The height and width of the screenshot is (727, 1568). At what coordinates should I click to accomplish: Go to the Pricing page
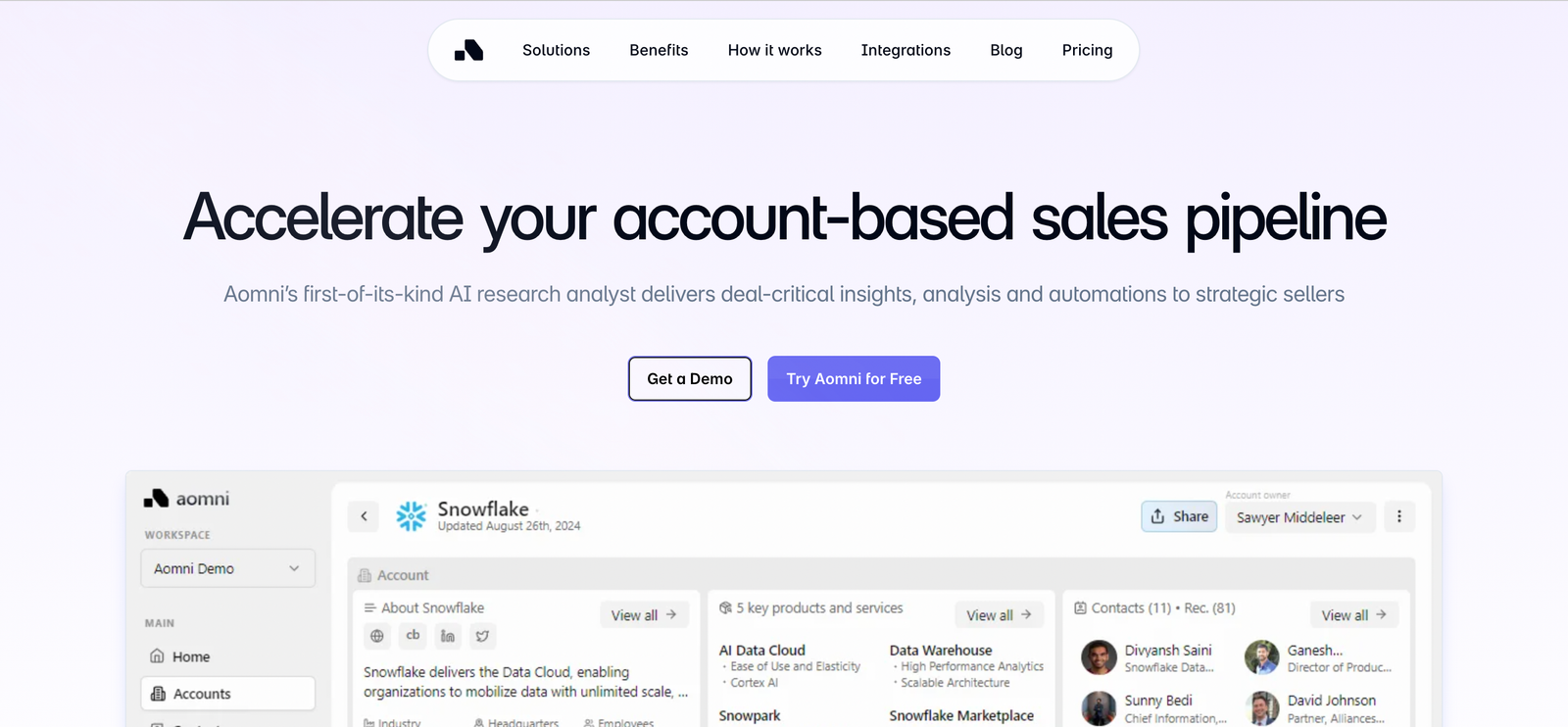(1087, 50)
